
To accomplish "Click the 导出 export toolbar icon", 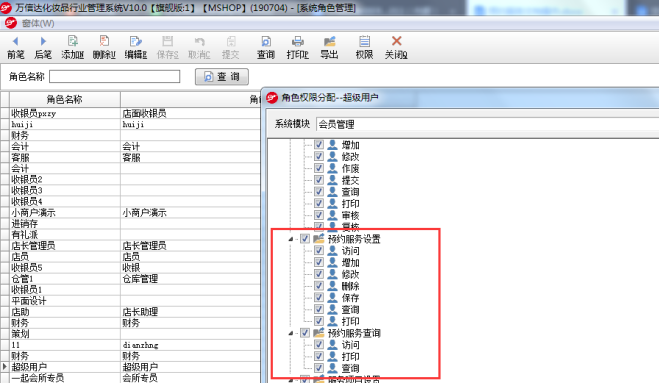I will pyautogui.click(x=329, y=47).
